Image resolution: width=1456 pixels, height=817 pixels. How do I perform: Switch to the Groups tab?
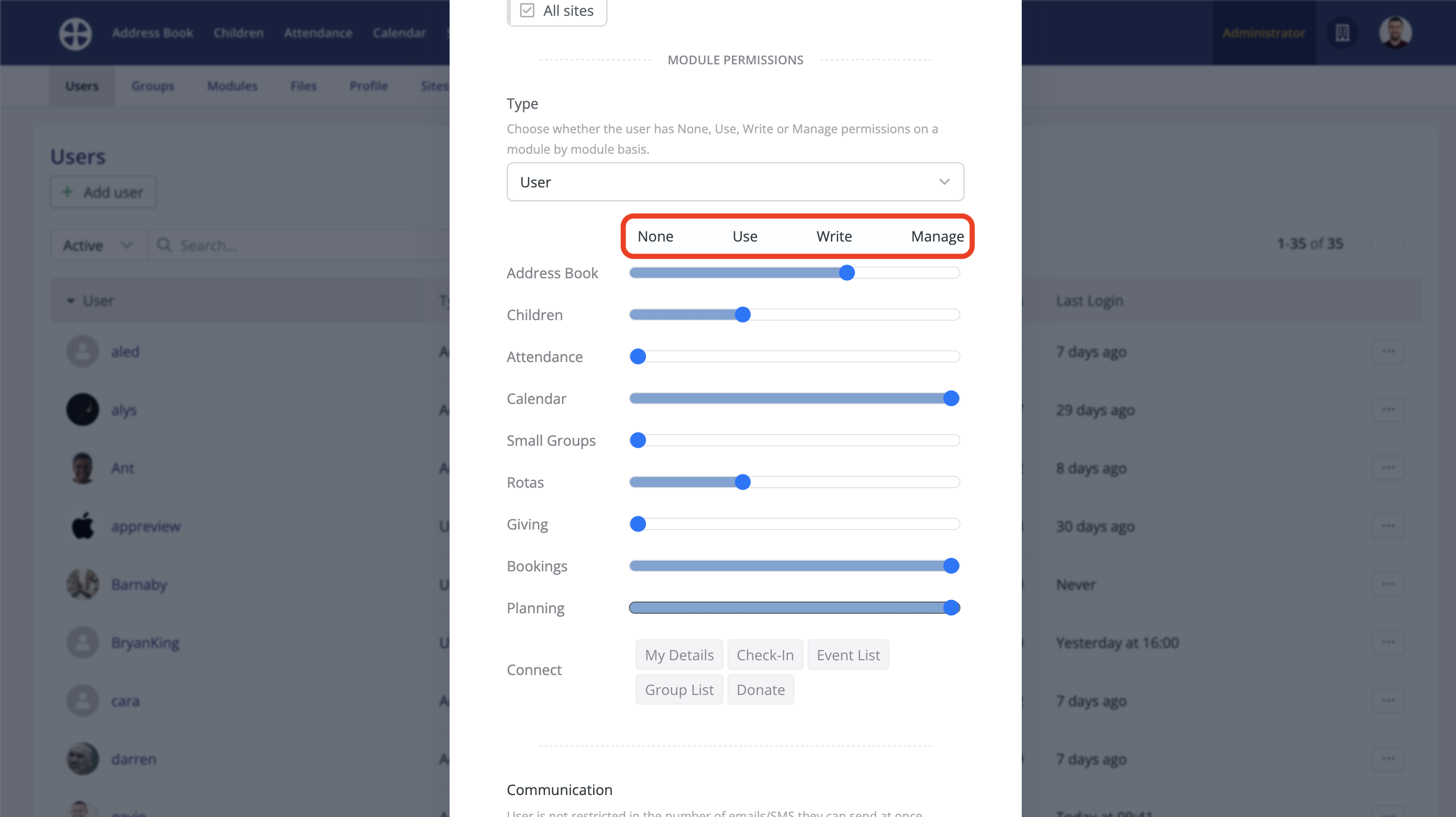(x=153, y=86)
